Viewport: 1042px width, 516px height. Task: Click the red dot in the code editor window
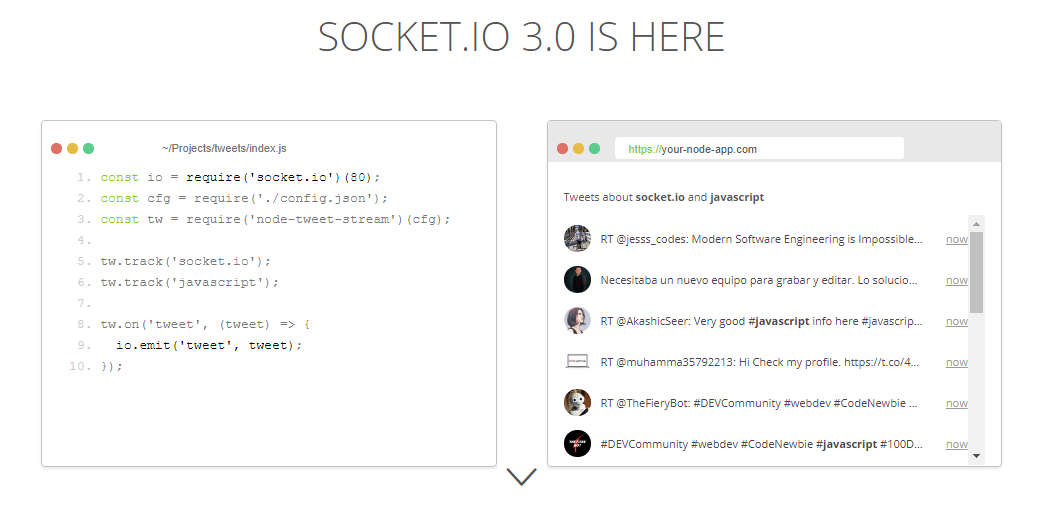coord(56,148)
